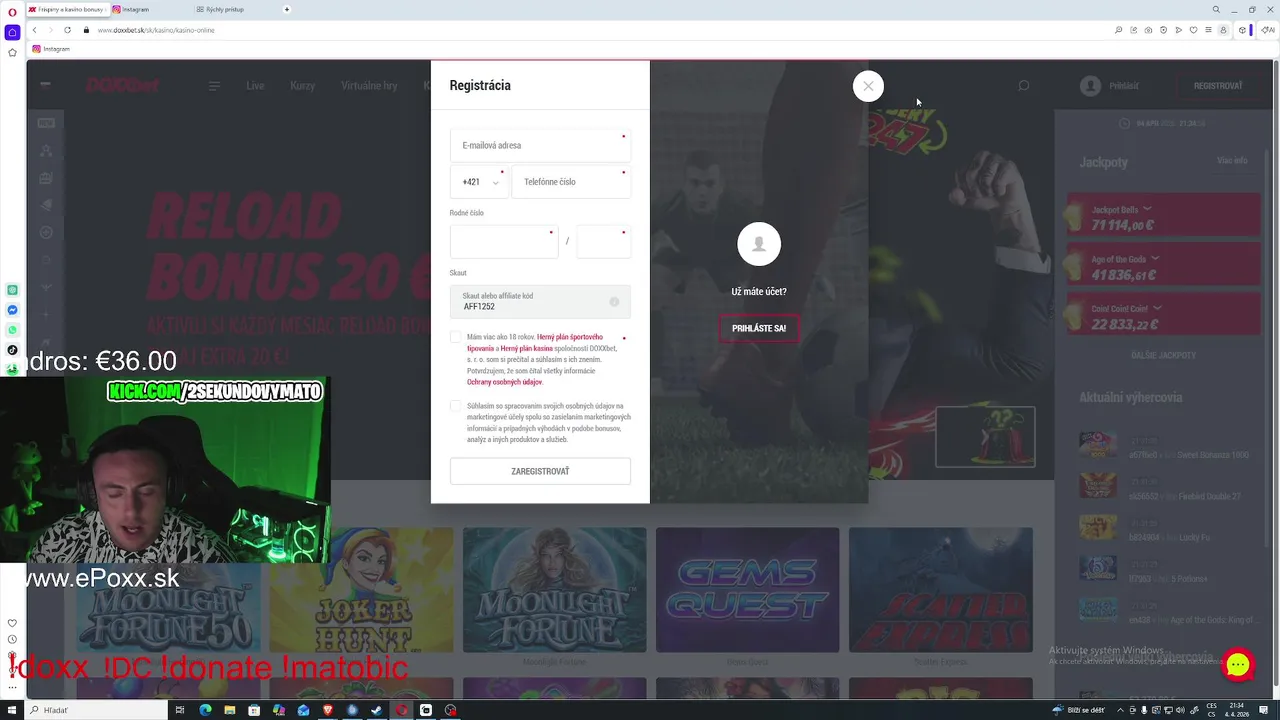Viewport: 1280px width, 720px height.
Task: Open the Ochrany osobných údajov link
Action: 505,382
